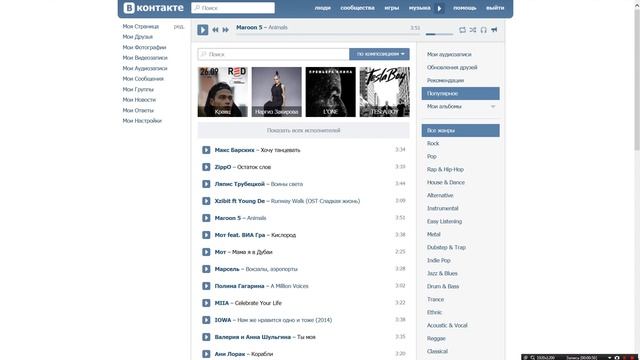Play the Xzibit ft Young De track

206,201
